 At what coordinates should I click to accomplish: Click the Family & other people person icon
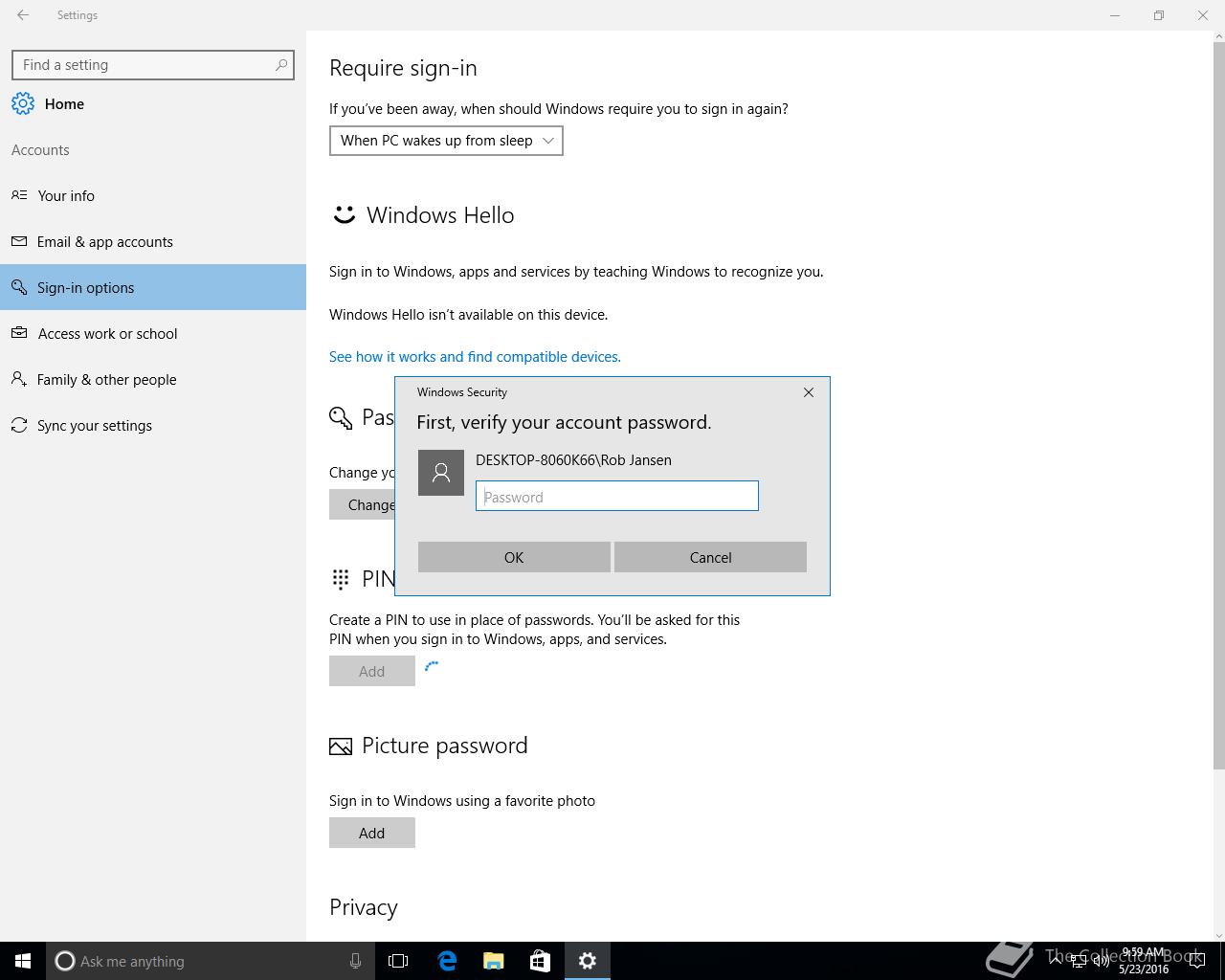(x=19, y=379)
